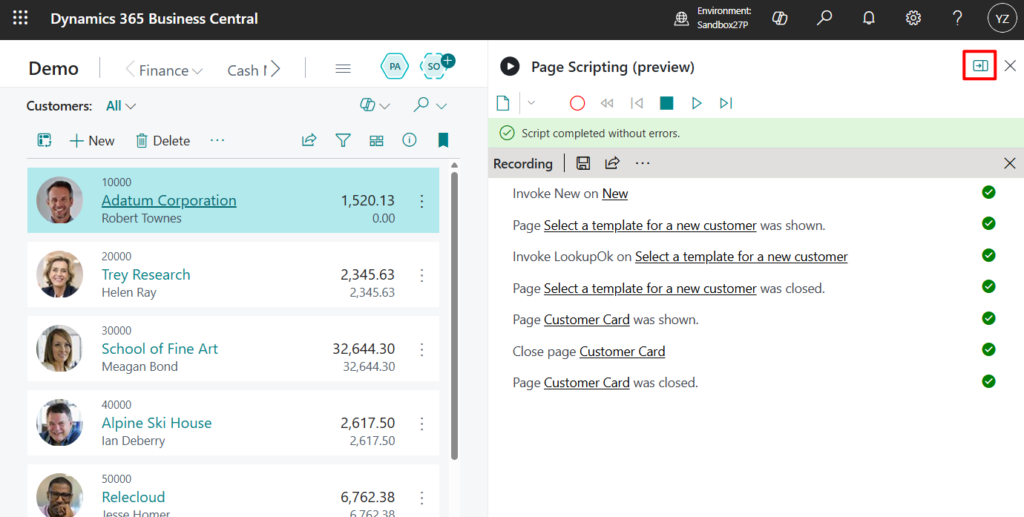Open the Settings gear menu

coord(913,18)
